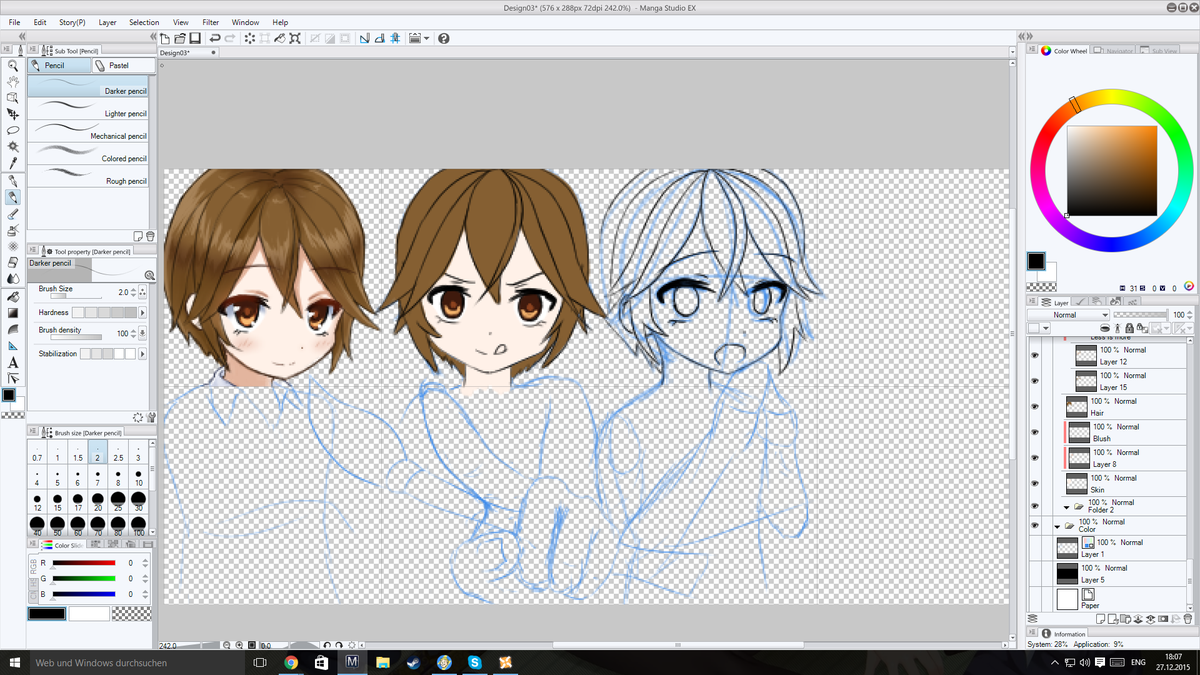The width and height of the screenshot is (1200, 675).
Task: Select the Text tool (A)
Action: (x=13, y=362)
